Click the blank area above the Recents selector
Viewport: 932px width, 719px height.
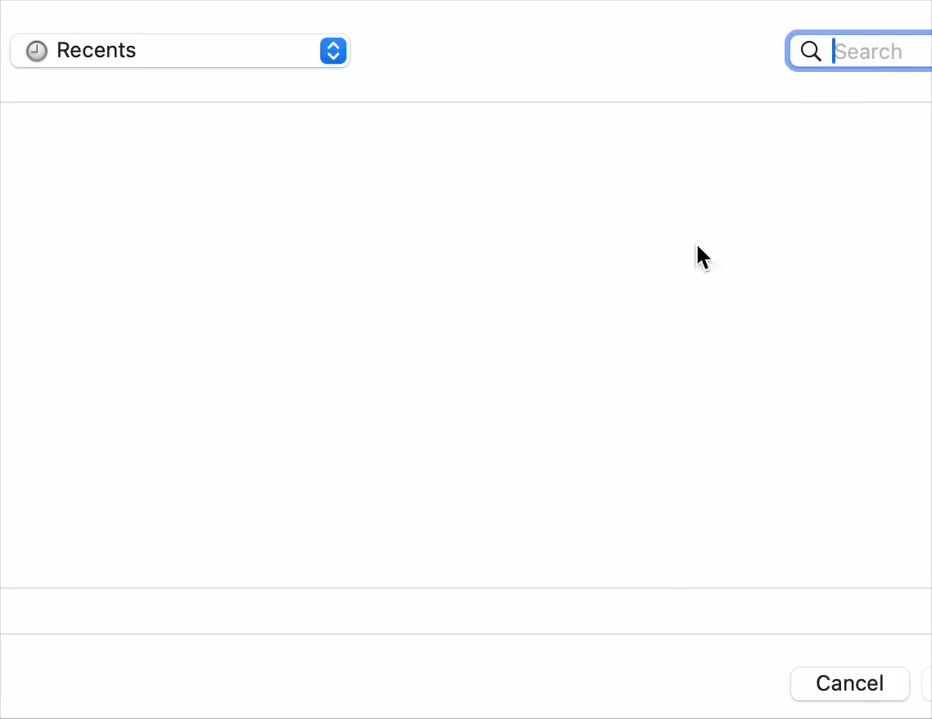click(180, 15)
